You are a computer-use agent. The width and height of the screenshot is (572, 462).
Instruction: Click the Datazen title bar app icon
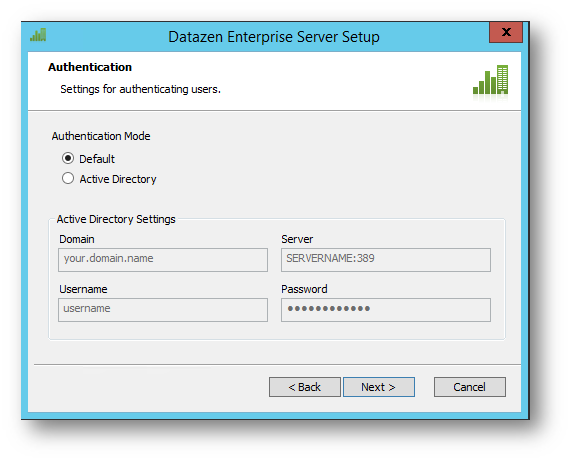[38, 35]
